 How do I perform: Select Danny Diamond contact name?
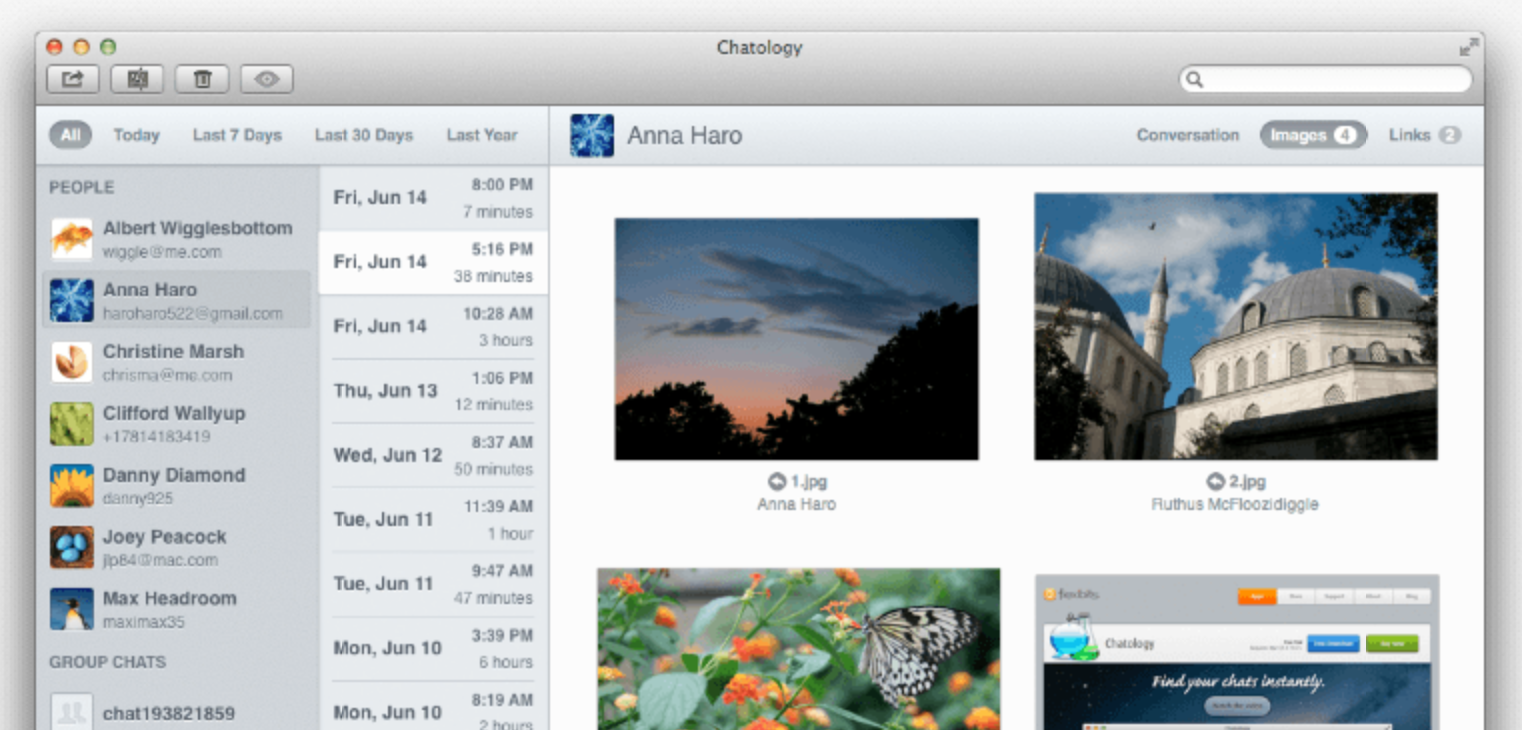coord(174,475)
